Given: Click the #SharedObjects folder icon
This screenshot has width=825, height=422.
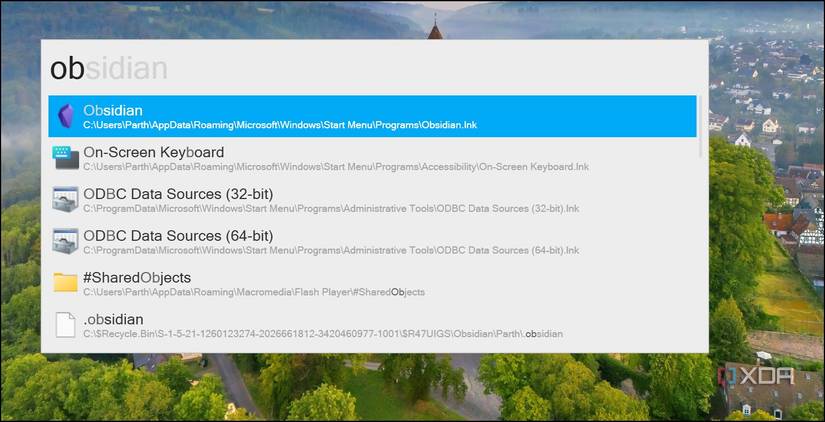Looking at the screenshot, I should [x=66, y=283].
